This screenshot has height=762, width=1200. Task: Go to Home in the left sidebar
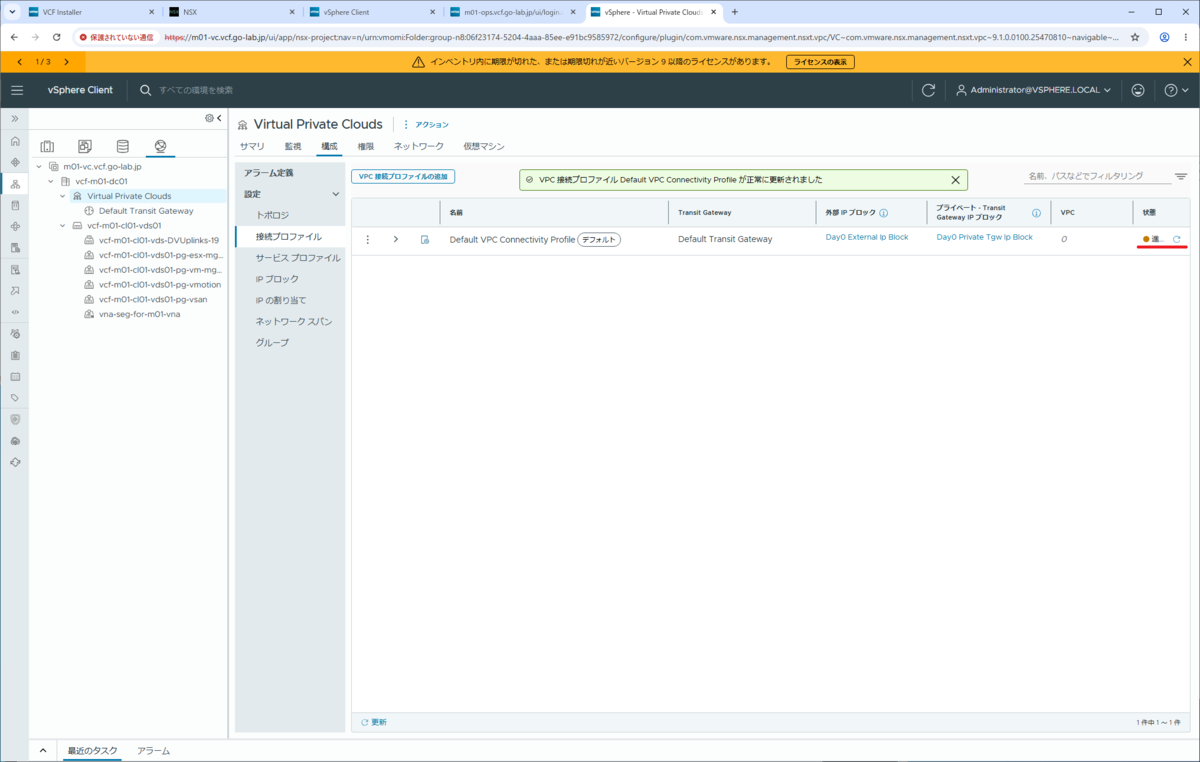(15, 141)
